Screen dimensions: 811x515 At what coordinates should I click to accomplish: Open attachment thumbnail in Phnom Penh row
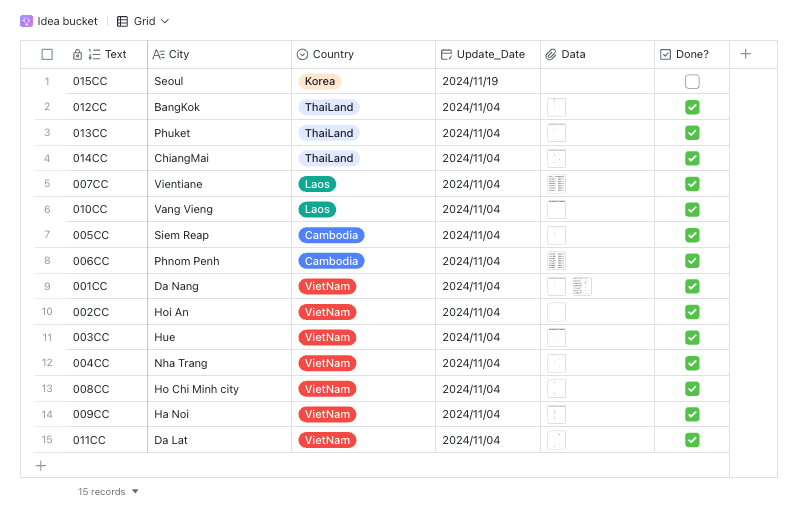557,261
